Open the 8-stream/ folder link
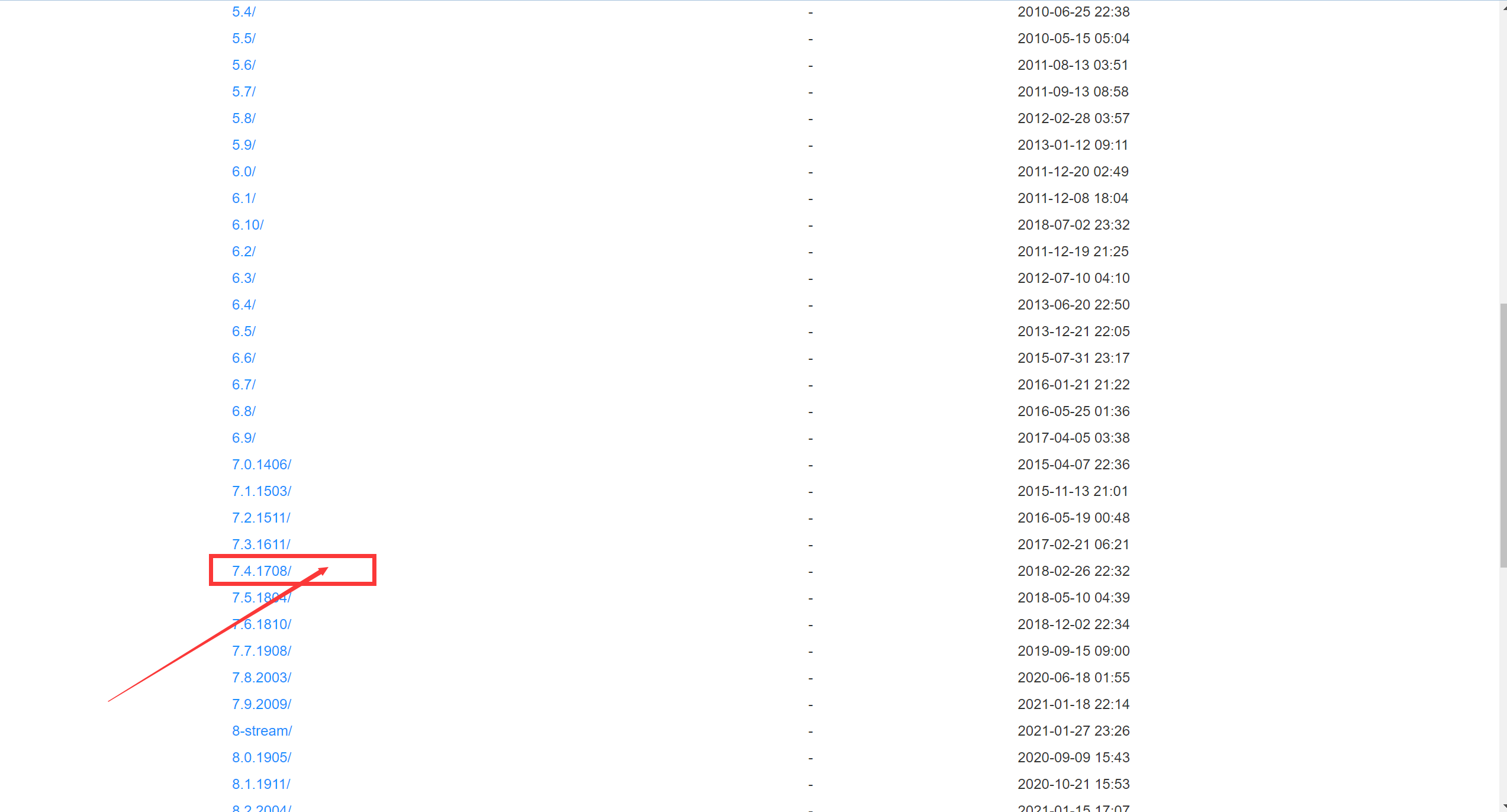 point(262,731)
